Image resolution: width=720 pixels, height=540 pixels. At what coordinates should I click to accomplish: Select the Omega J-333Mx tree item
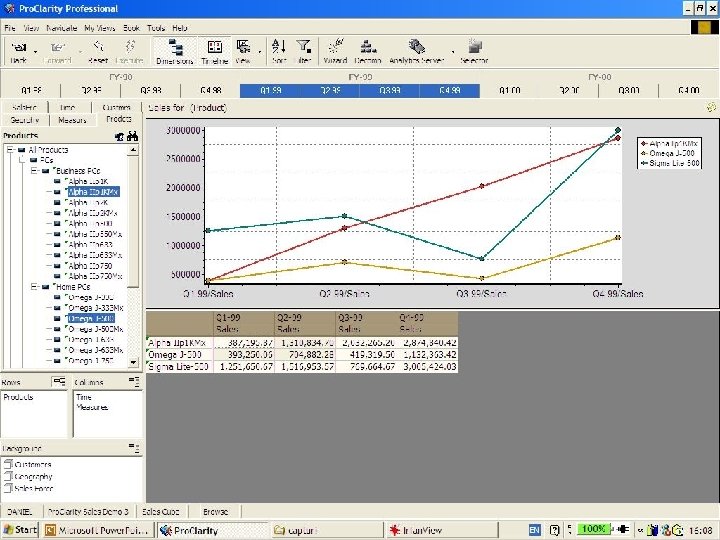click(95, 308)
